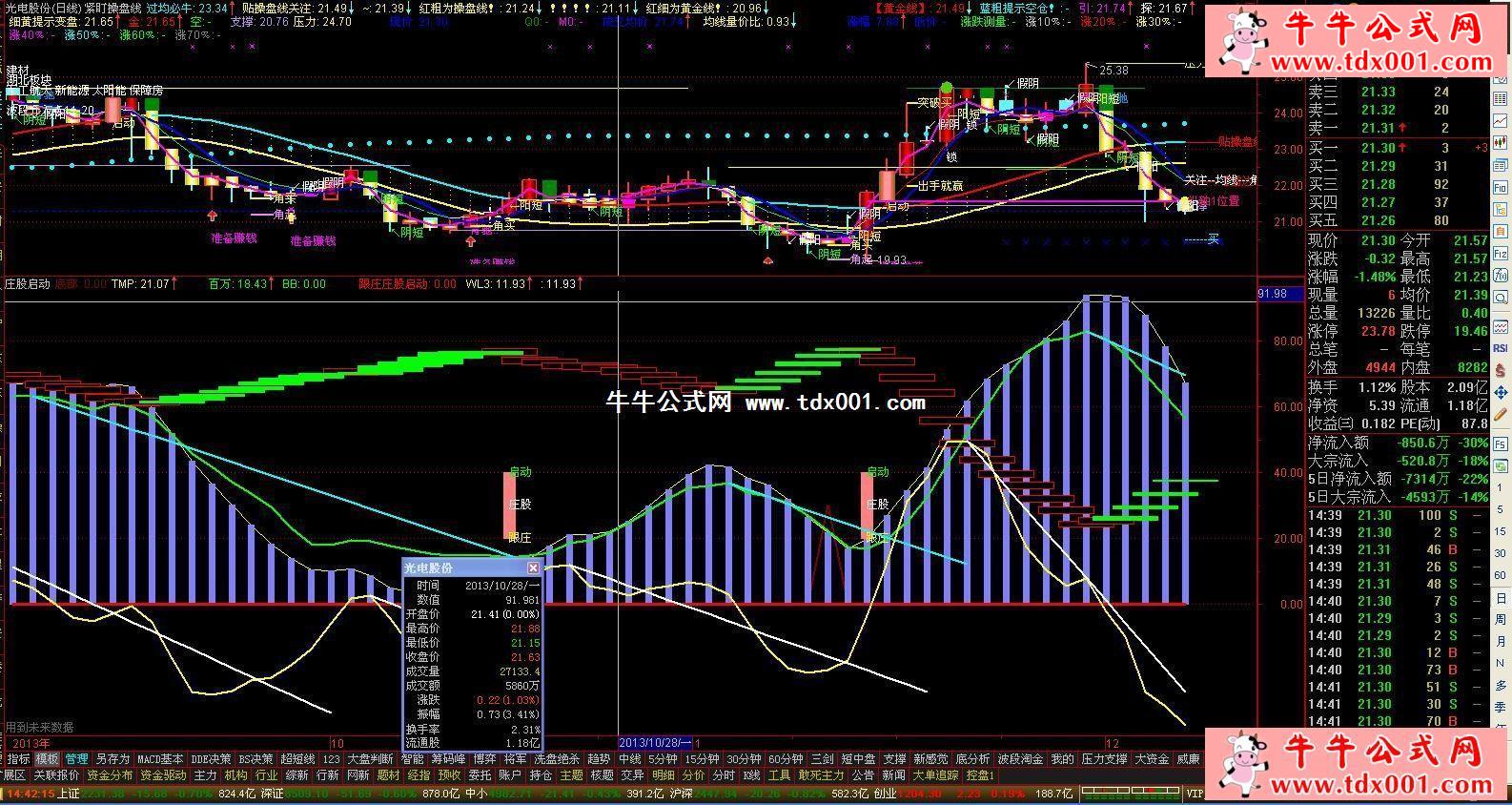Click the RSI indicator icon in right toolbar

[x=1500, y=348]
